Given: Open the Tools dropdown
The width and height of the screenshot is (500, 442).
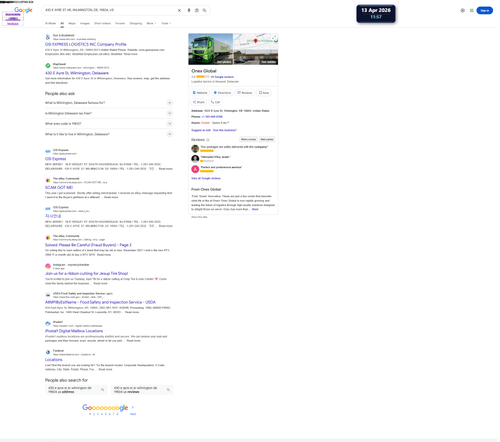Looking at the screenshot, I should click(166, 23).
